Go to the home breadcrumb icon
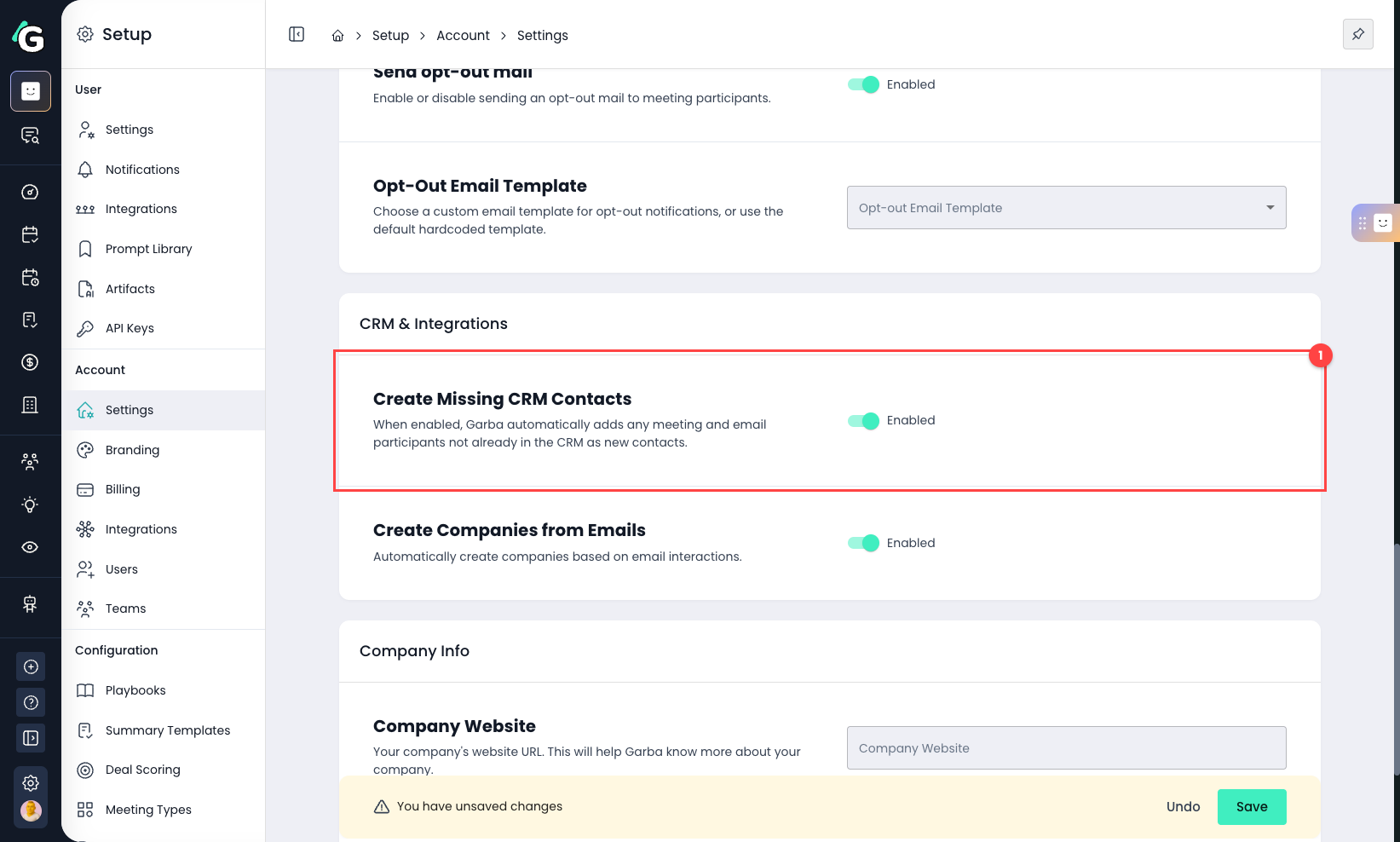Viewport: 1400px width, 842px height. click(x=337, y=36)
